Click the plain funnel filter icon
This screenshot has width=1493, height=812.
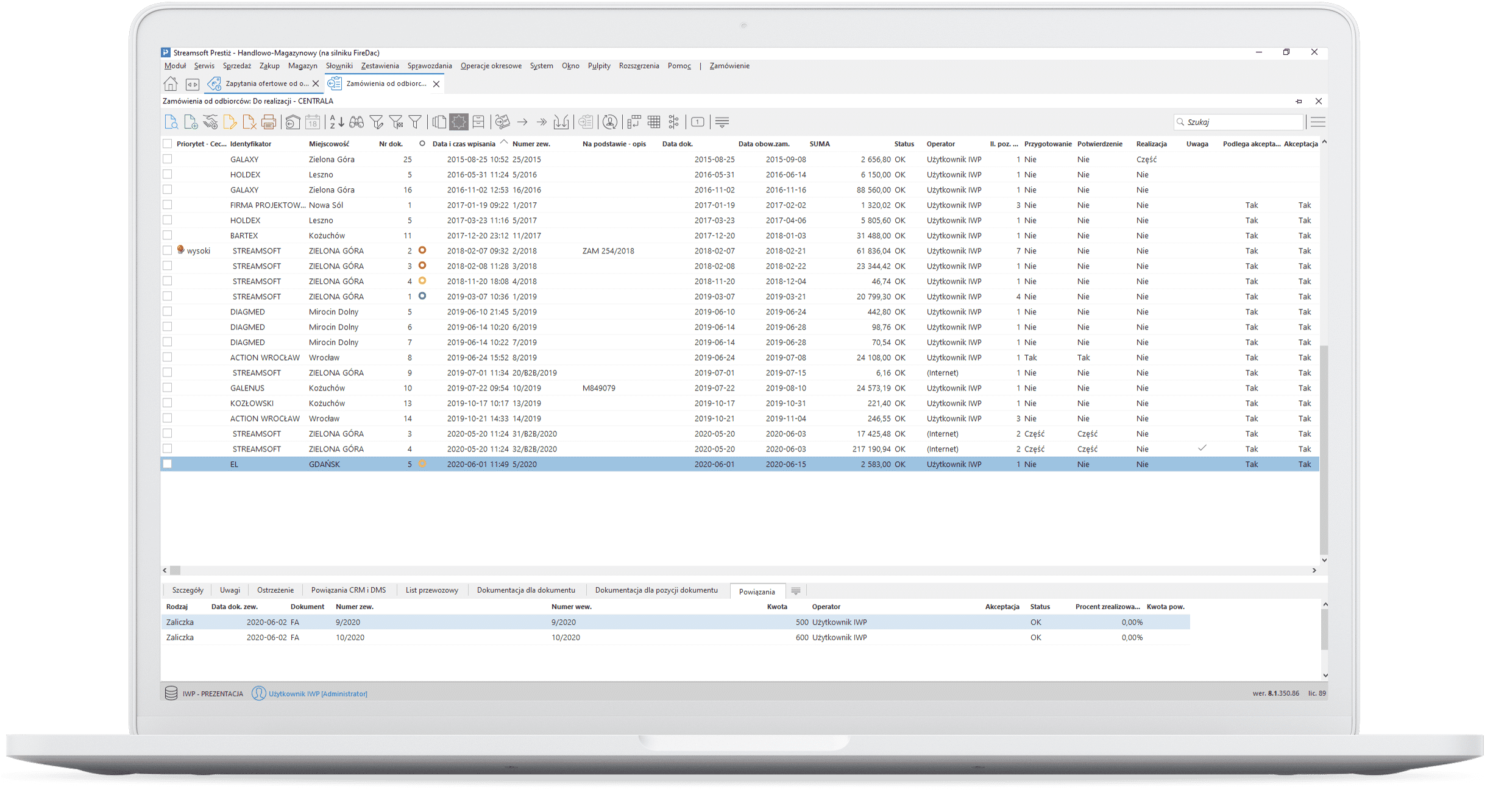(x=415, y=122)
